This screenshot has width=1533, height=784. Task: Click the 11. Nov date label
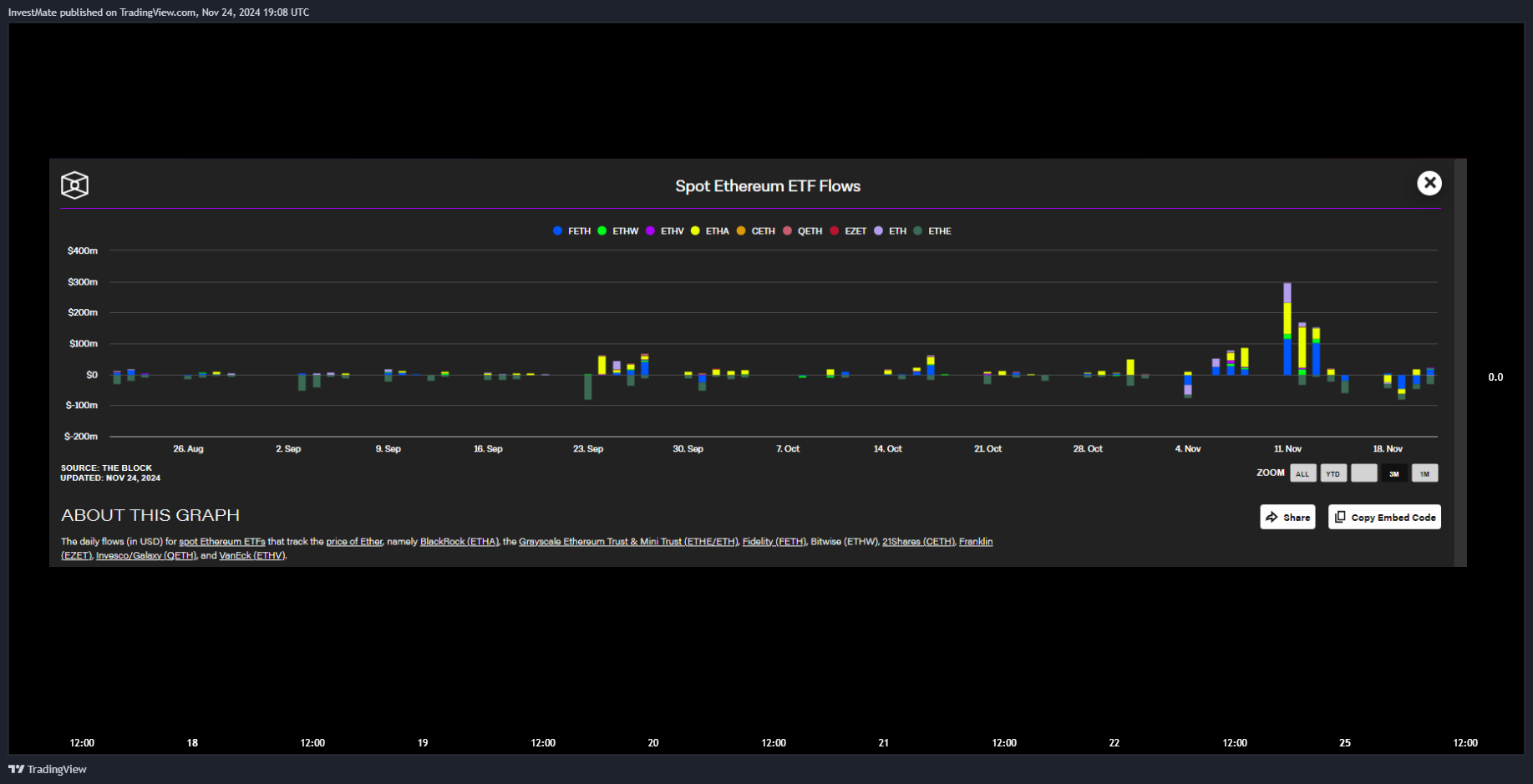click(1287, 449)
